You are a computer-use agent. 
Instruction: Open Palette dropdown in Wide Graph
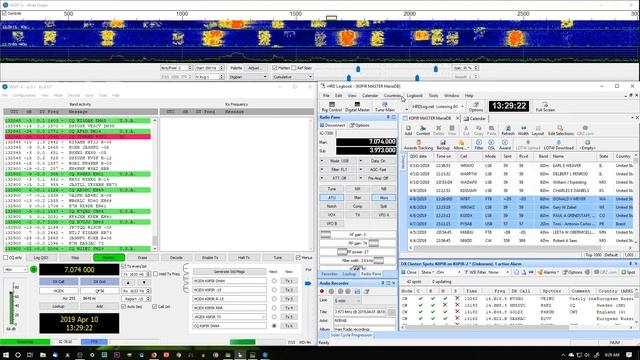click(248, 77)
